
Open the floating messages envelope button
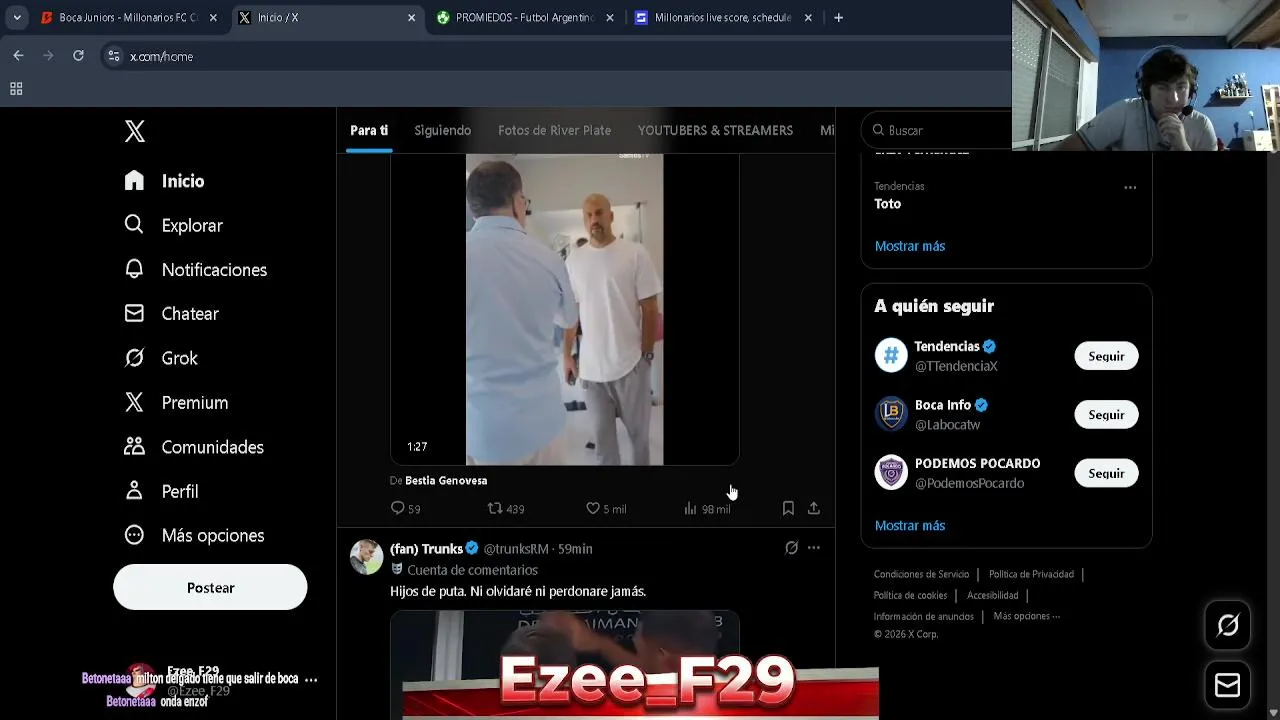pyautogui.click(x=1228, y=685)
